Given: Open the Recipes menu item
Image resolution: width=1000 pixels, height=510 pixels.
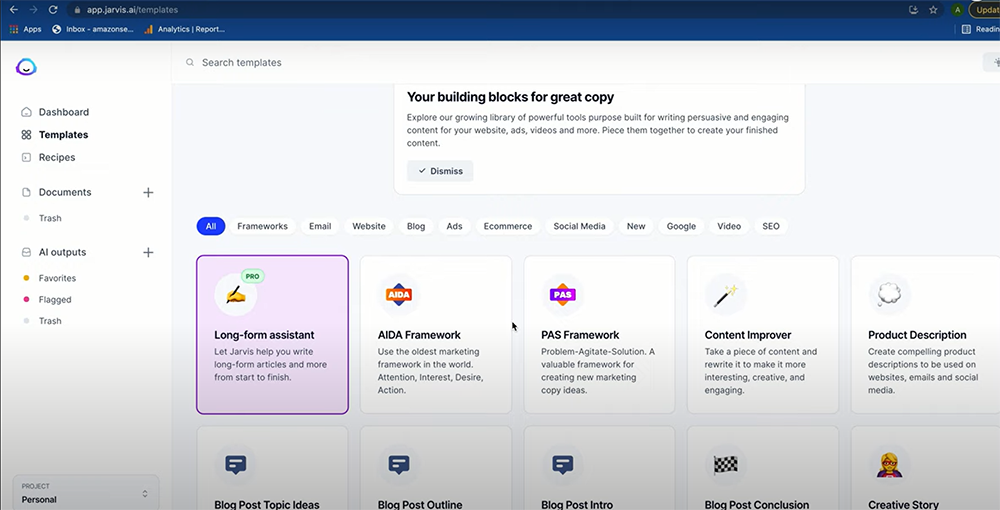Looking at the screenshot, I should click(57, 157).
